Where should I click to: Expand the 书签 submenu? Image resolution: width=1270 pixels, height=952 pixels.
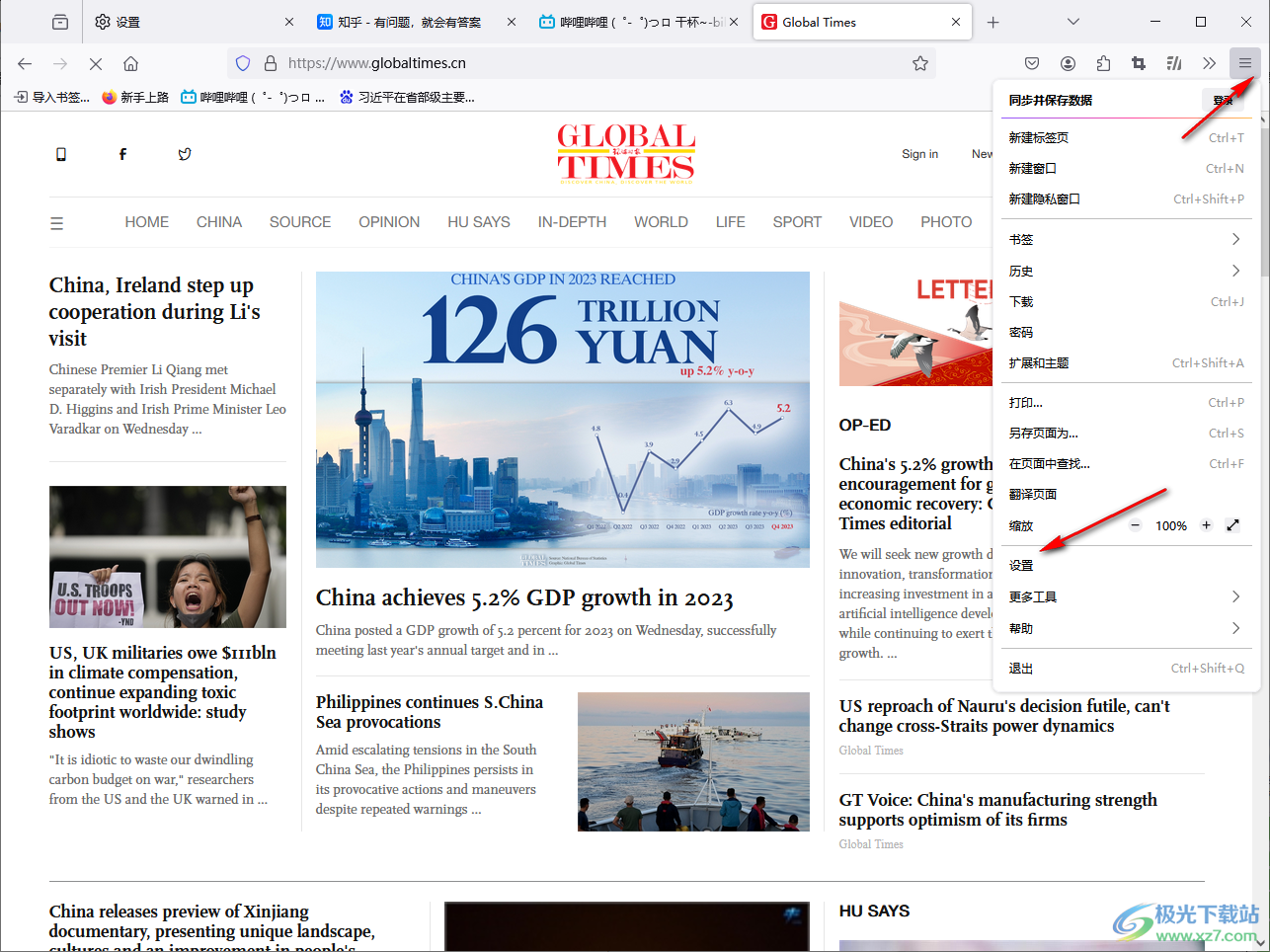click(1125, 240)
